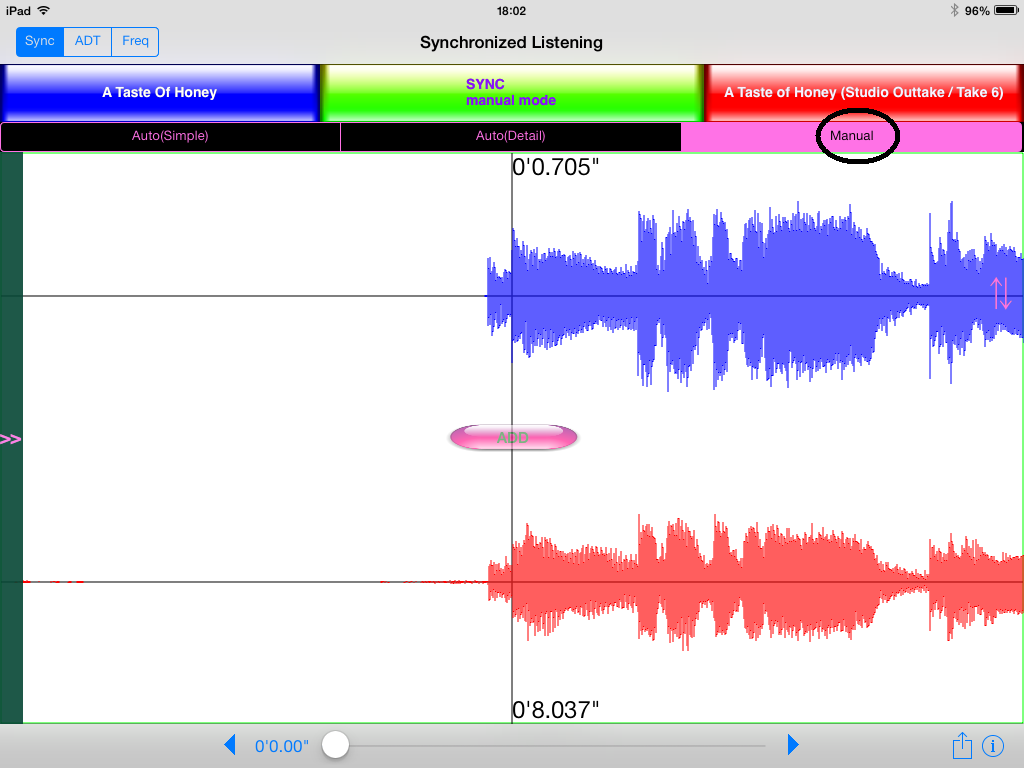Tap the dark green left side strip
This screenshot has height=768, width=1024.
tap(11, 438)
